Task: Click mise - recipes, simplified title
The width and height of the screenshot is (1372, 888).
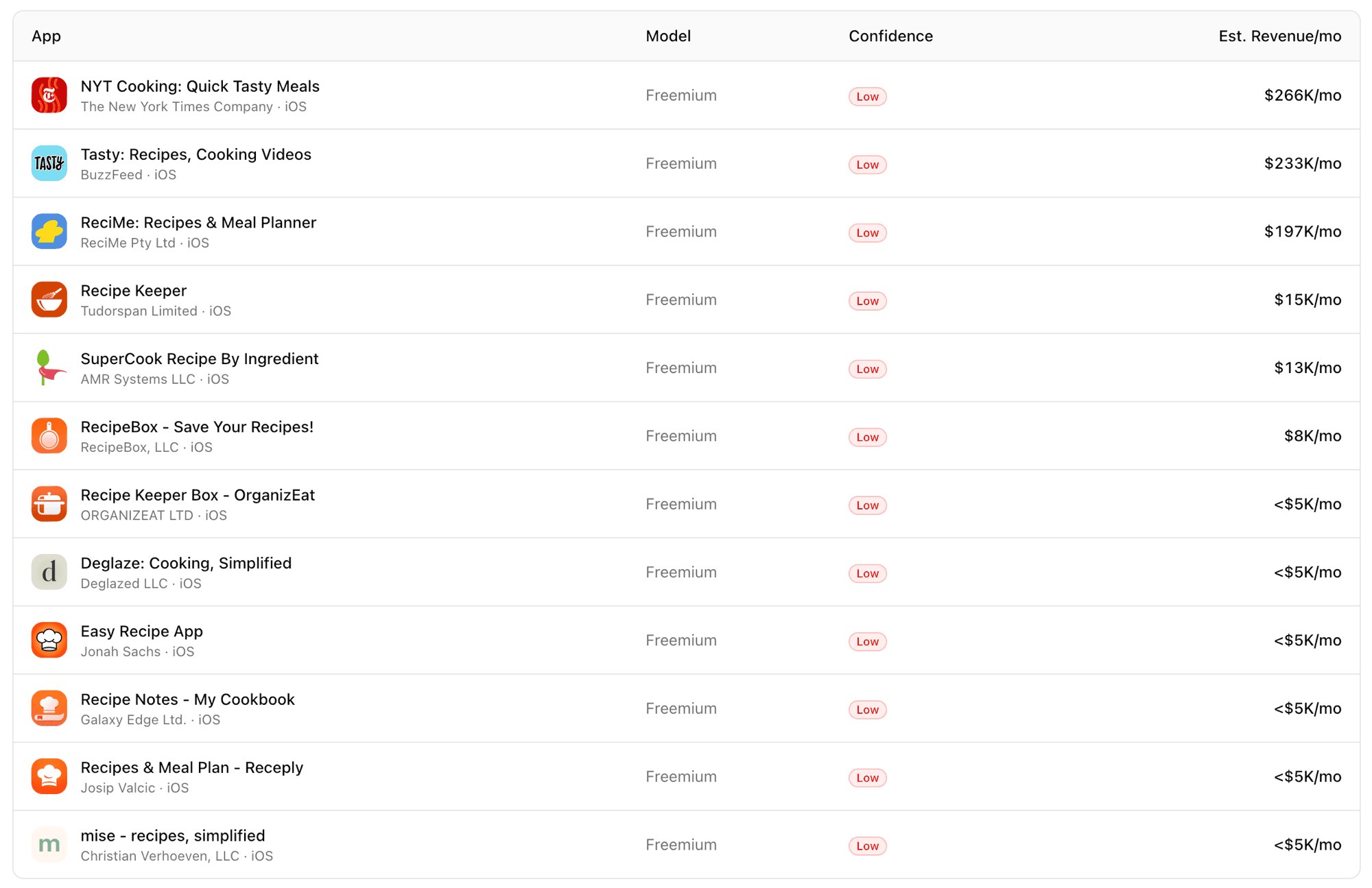Action: 173,836
